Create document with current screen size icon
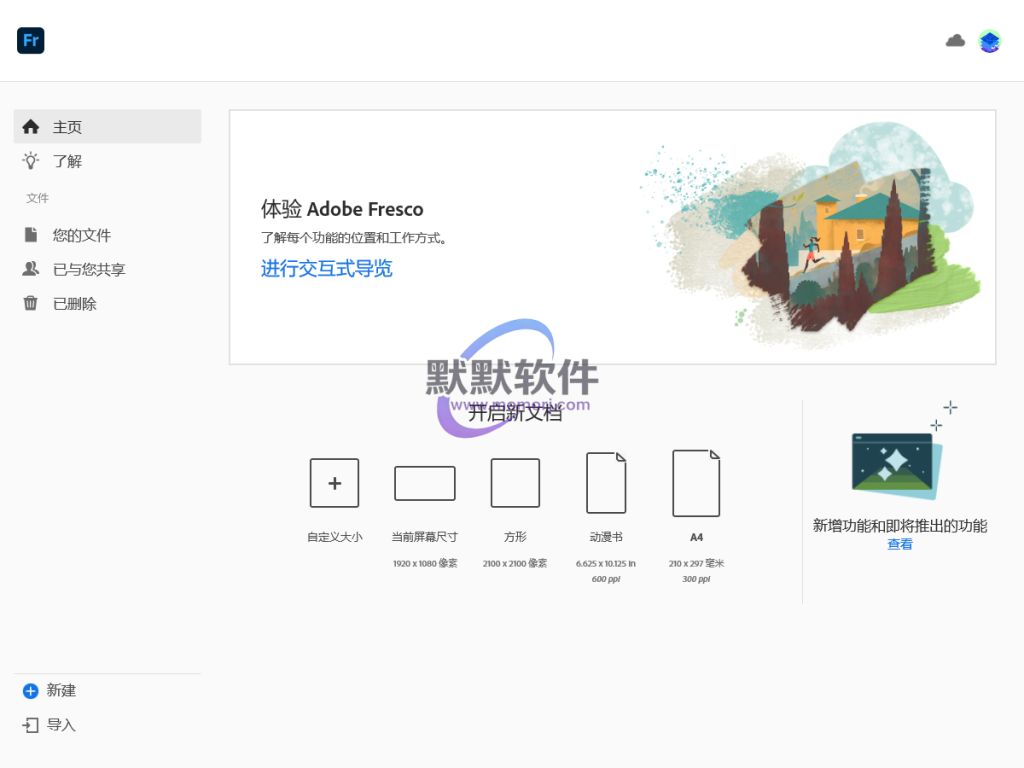The width and height of the screenshot is (1024, 768). (424, 483)
